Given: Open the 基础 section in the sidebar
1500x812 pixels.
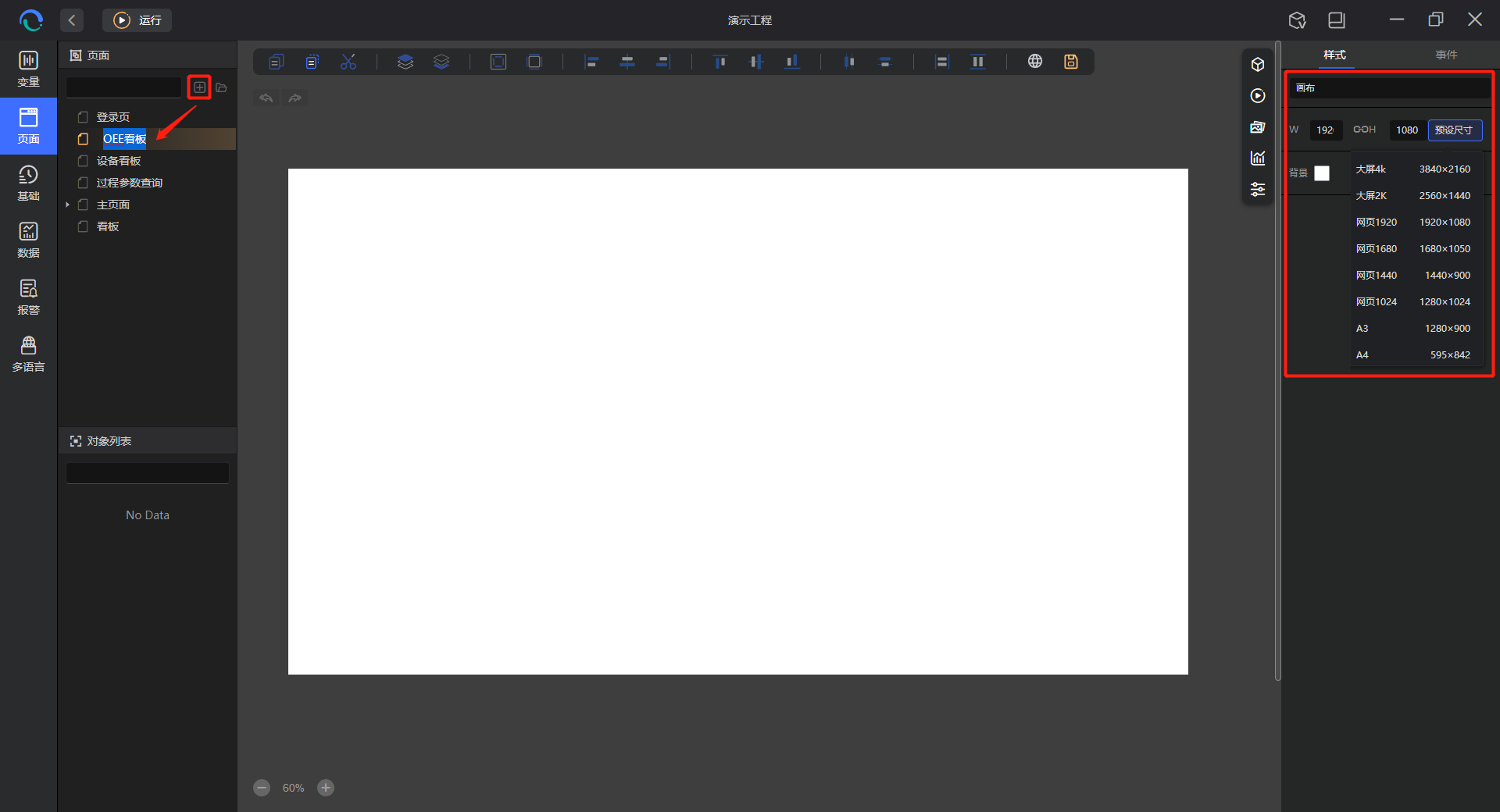Looking at the screenshot, I should pyautogui.click(x=29, y=183).
